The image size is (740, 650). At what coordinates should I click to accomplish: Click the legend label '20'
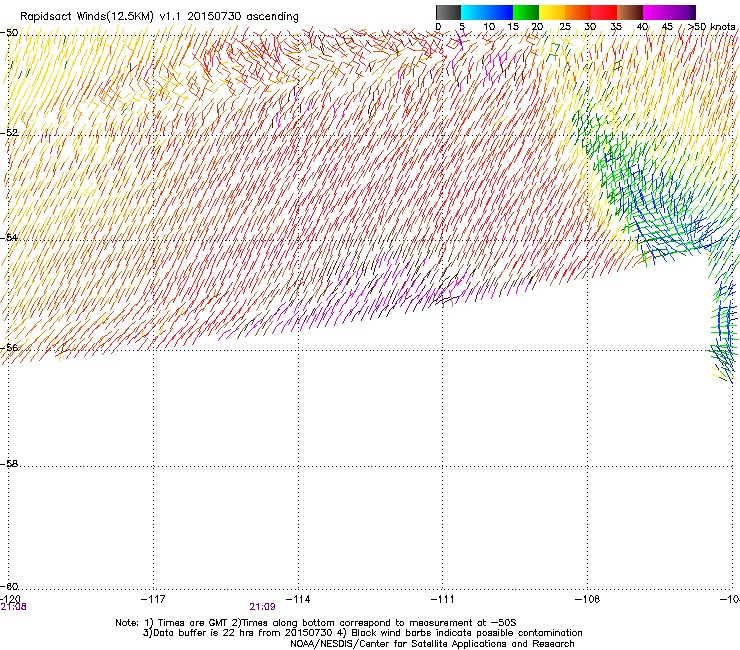click(537, 27)
